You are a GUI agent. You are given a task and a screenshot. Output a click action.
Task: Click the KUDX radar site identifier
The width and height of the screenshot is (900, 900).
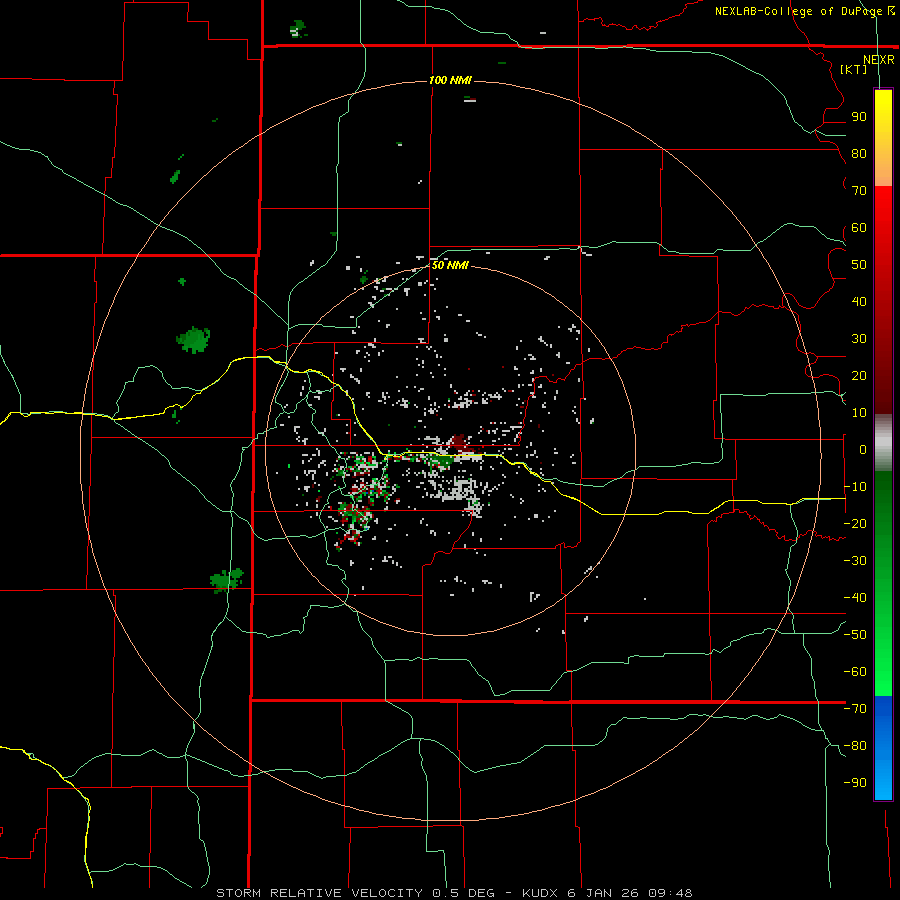tap(540, 893)
